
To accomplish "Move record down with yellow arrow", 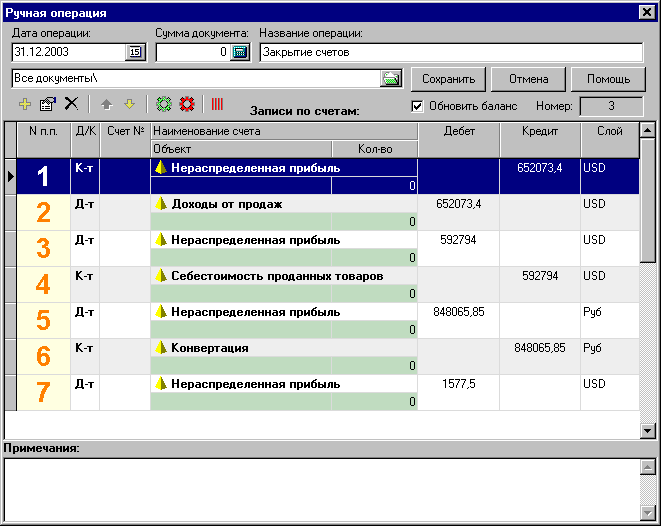I will (x=129, y=104).
